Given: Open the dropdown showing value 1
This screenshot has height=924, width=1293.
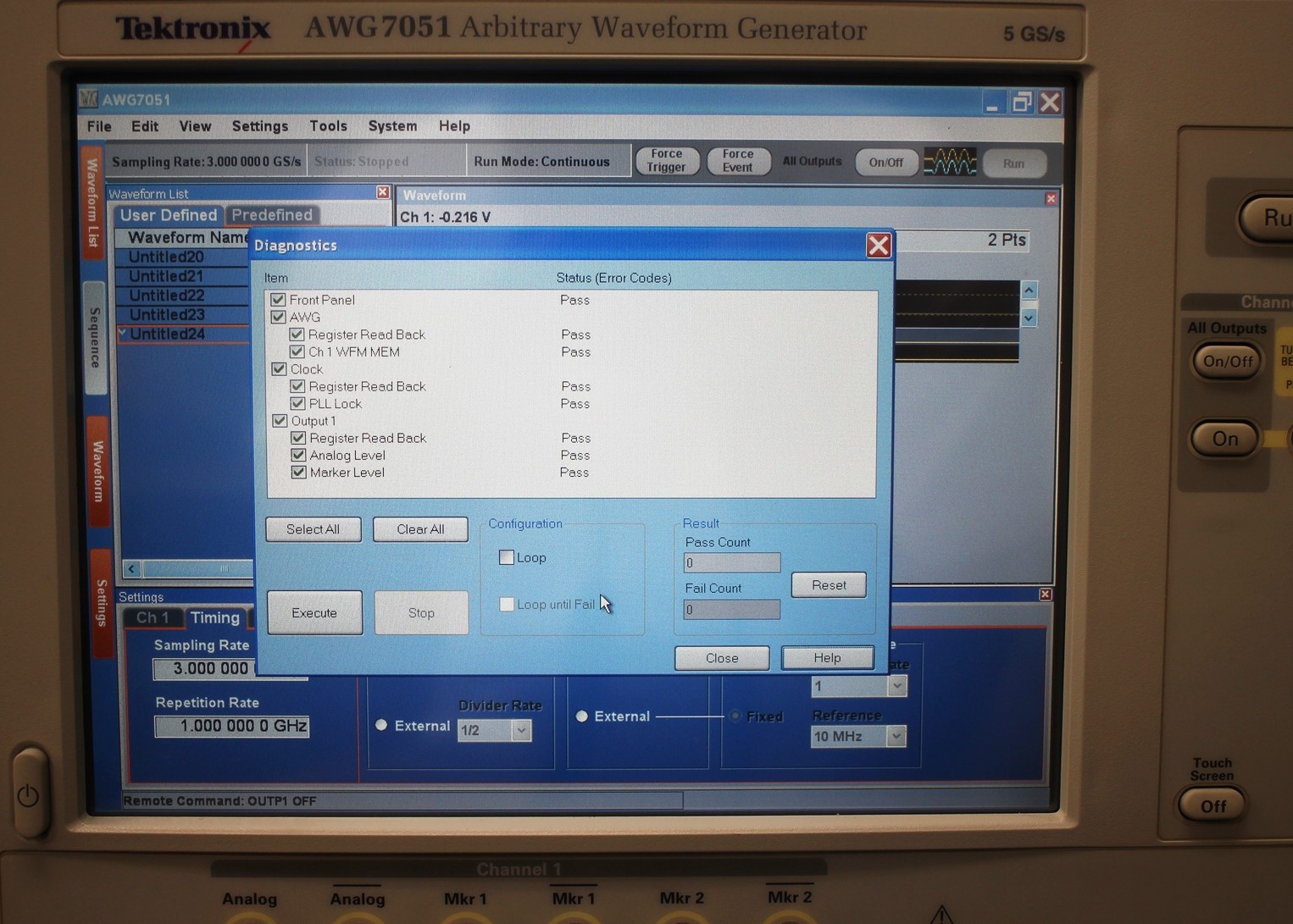Looking at the screenshot, I should point(896,685).
